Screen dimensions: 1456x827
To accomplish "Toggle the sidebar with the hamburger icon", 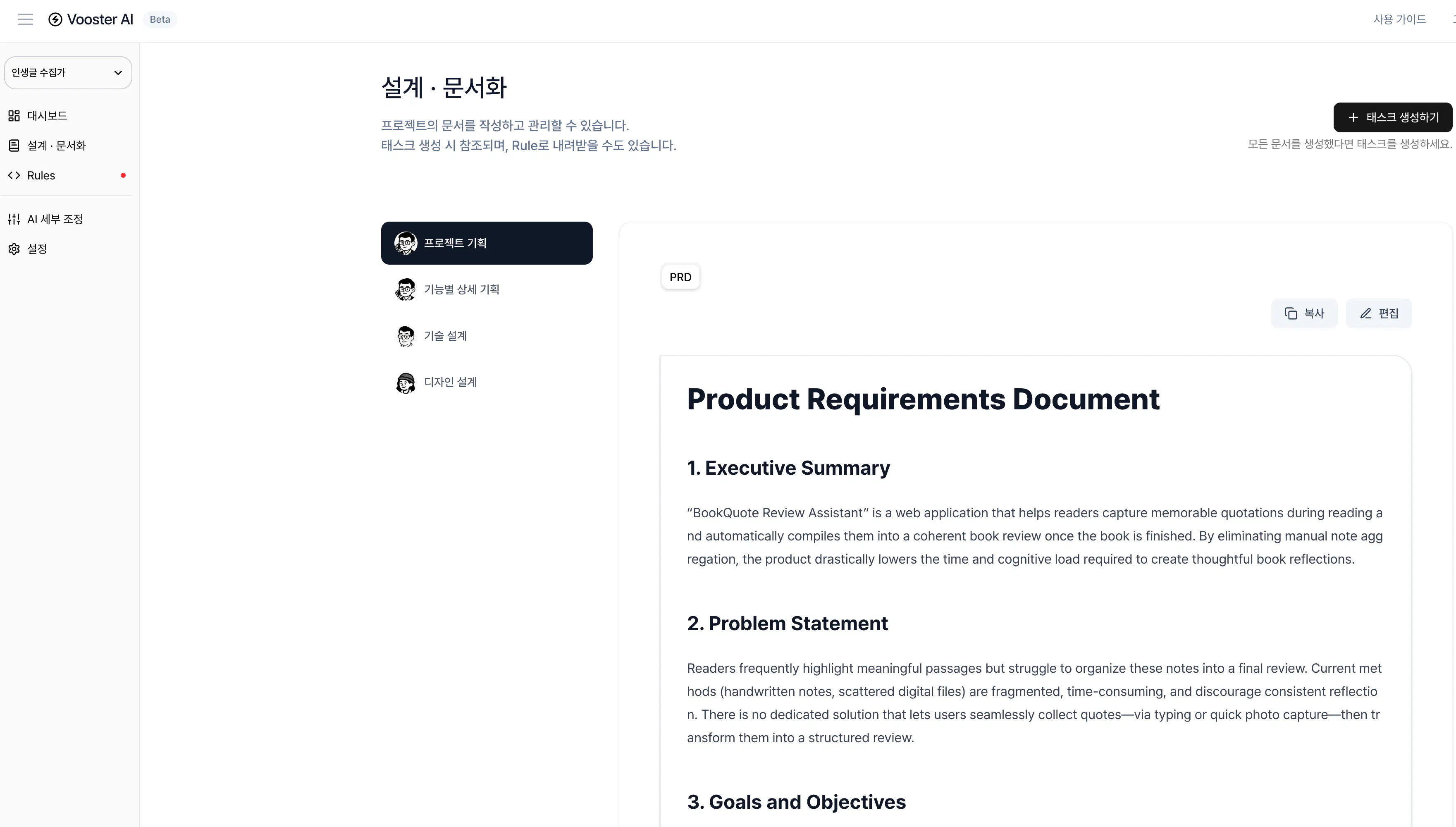I will click(25, 19).
